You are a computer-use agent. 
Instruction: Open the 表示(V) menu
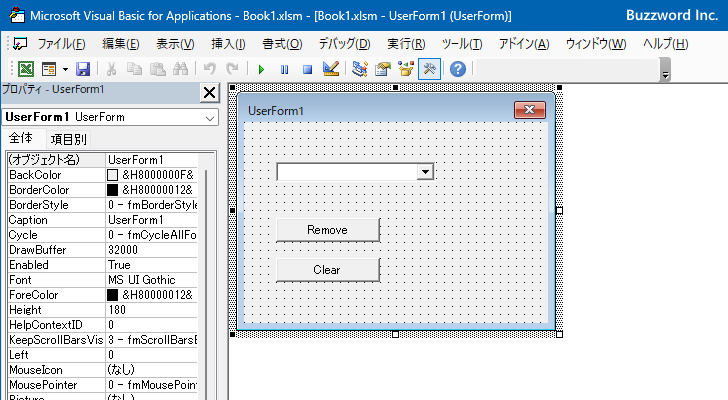point(175,44)
